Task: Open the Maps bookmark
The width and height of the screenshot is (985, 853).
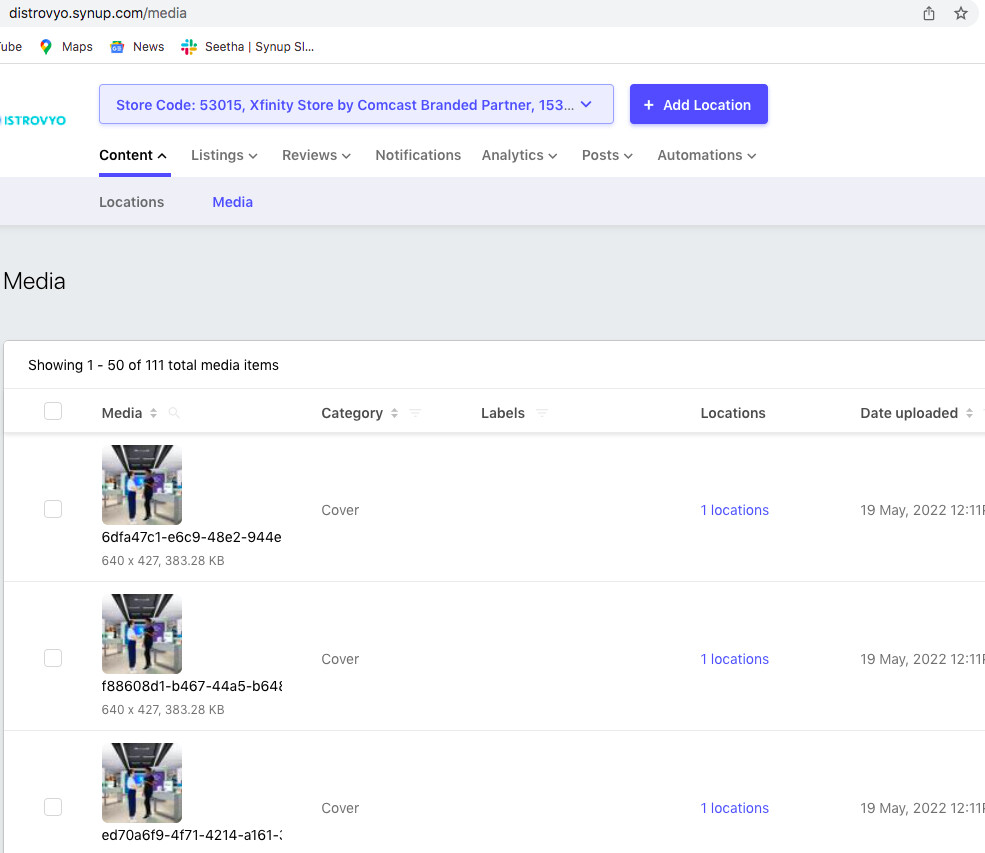Action: click(x=66, y=46)
